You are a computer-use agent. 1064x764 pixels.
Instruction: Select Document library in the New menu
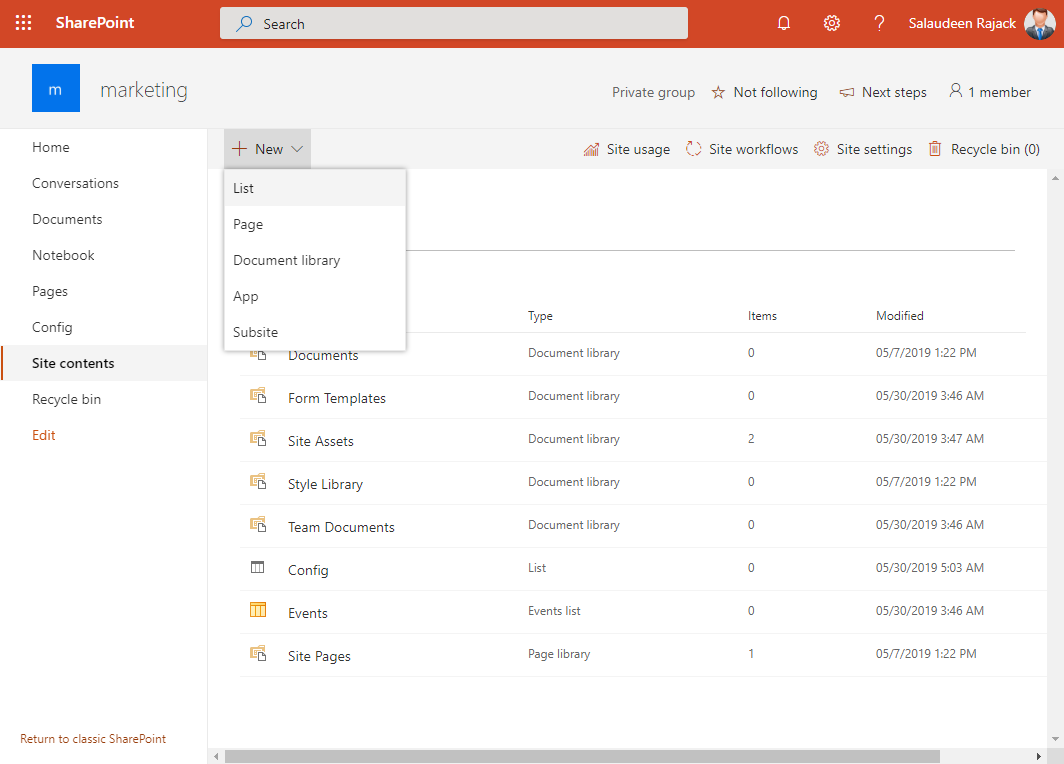click(285, 259)
